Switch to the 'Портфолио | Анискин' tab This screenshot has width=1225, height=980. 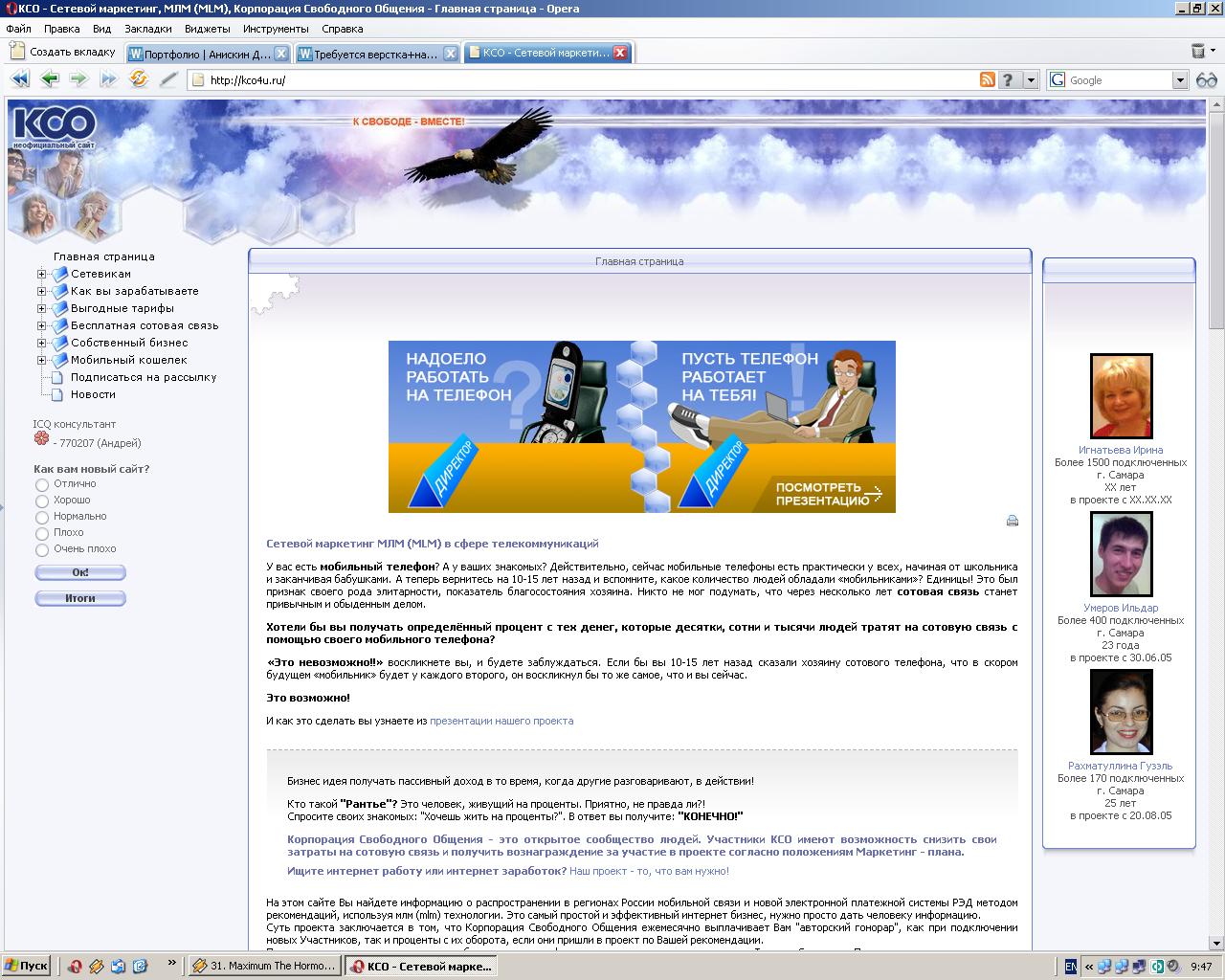point(204,54)
